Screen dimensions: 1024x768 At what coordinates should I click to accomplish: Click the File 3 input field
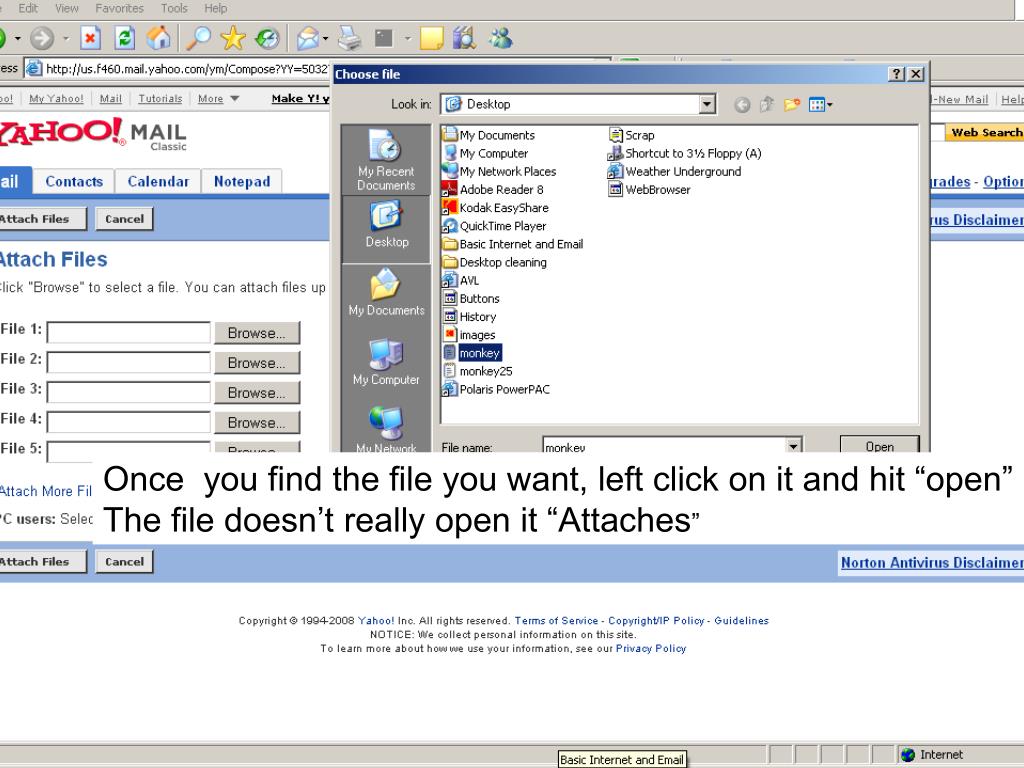[x=129, y=392]
